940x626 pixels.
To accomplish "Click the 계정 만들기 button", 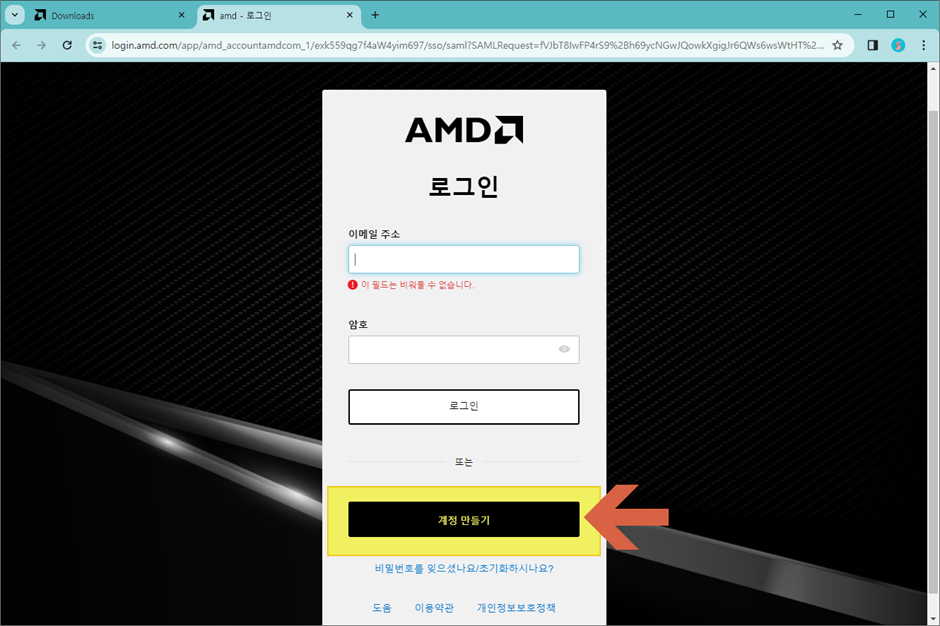I will [x=464, y=520].
